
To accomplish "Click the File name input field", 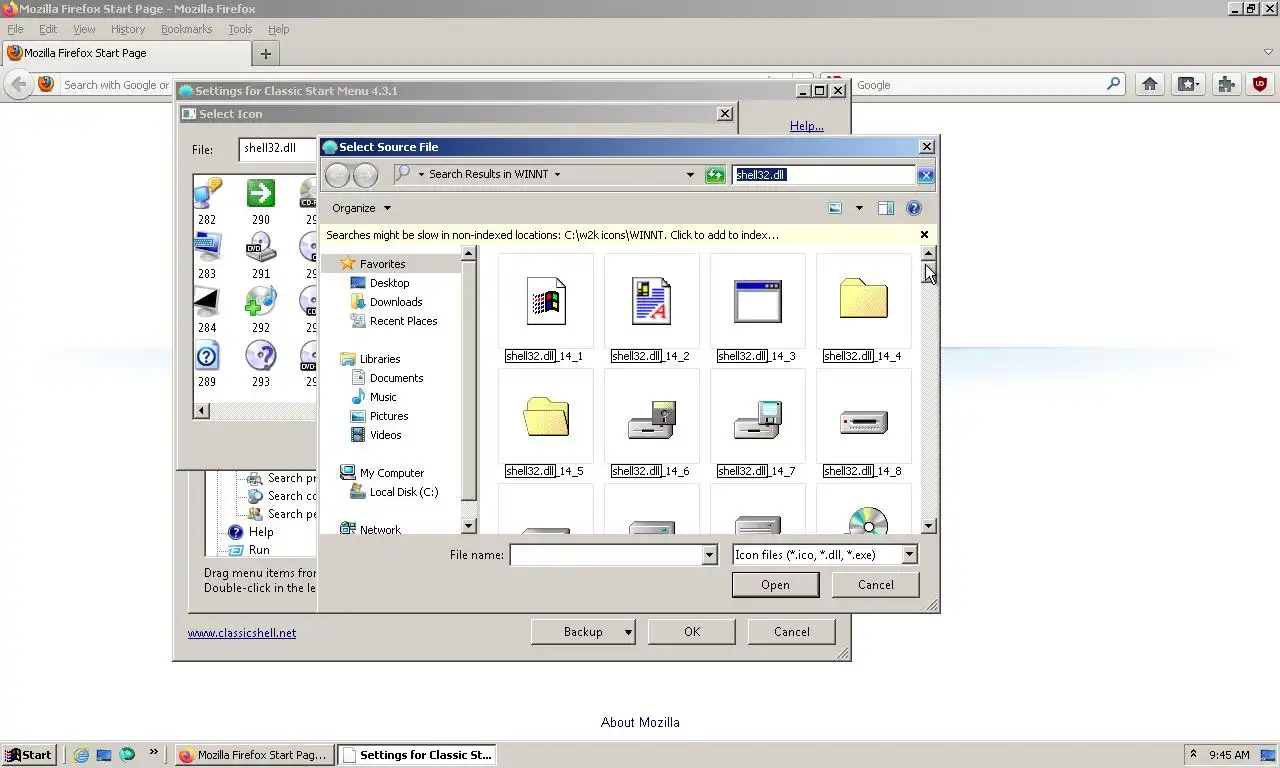I will 606,555.
